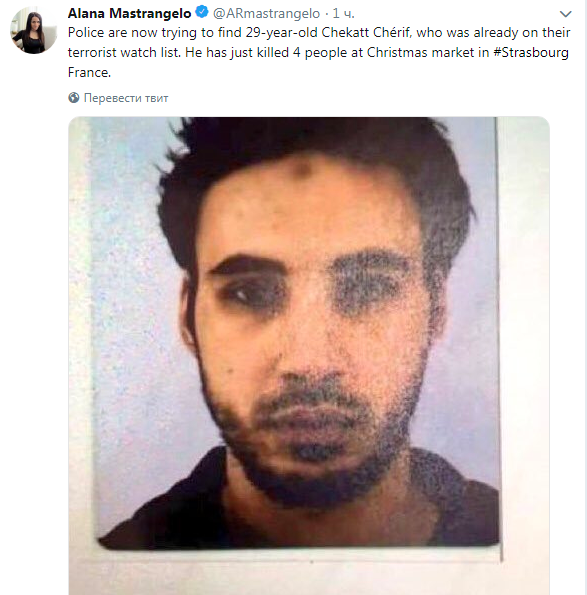Click the blue verified badge
This screenshot has height=595, width=587.
point(202,13)
